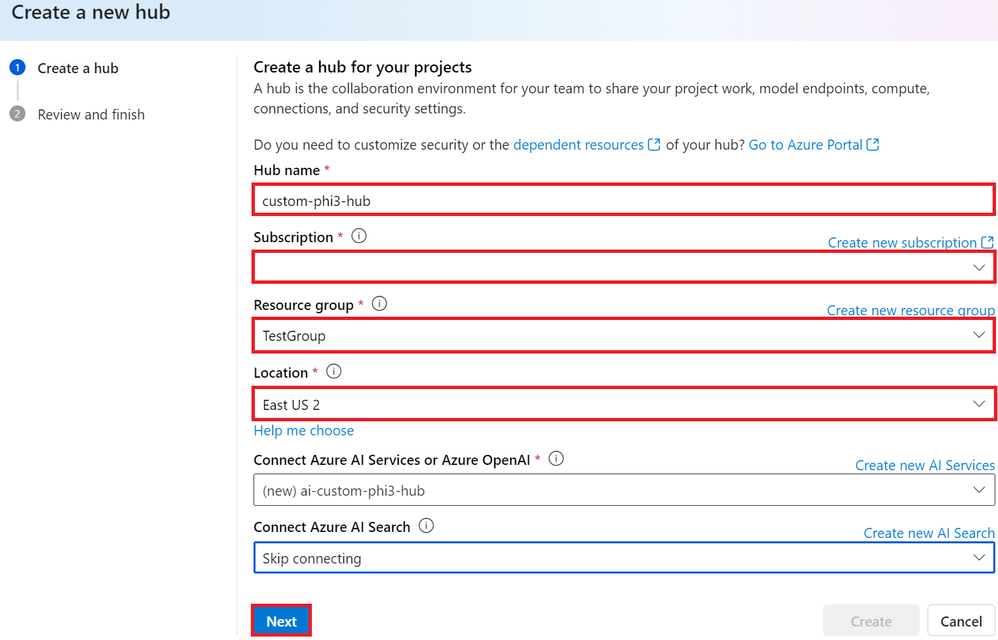This screenshot has width=998, height=640.
Task: Click the Subscription info icon
Action: pos(359,237)
